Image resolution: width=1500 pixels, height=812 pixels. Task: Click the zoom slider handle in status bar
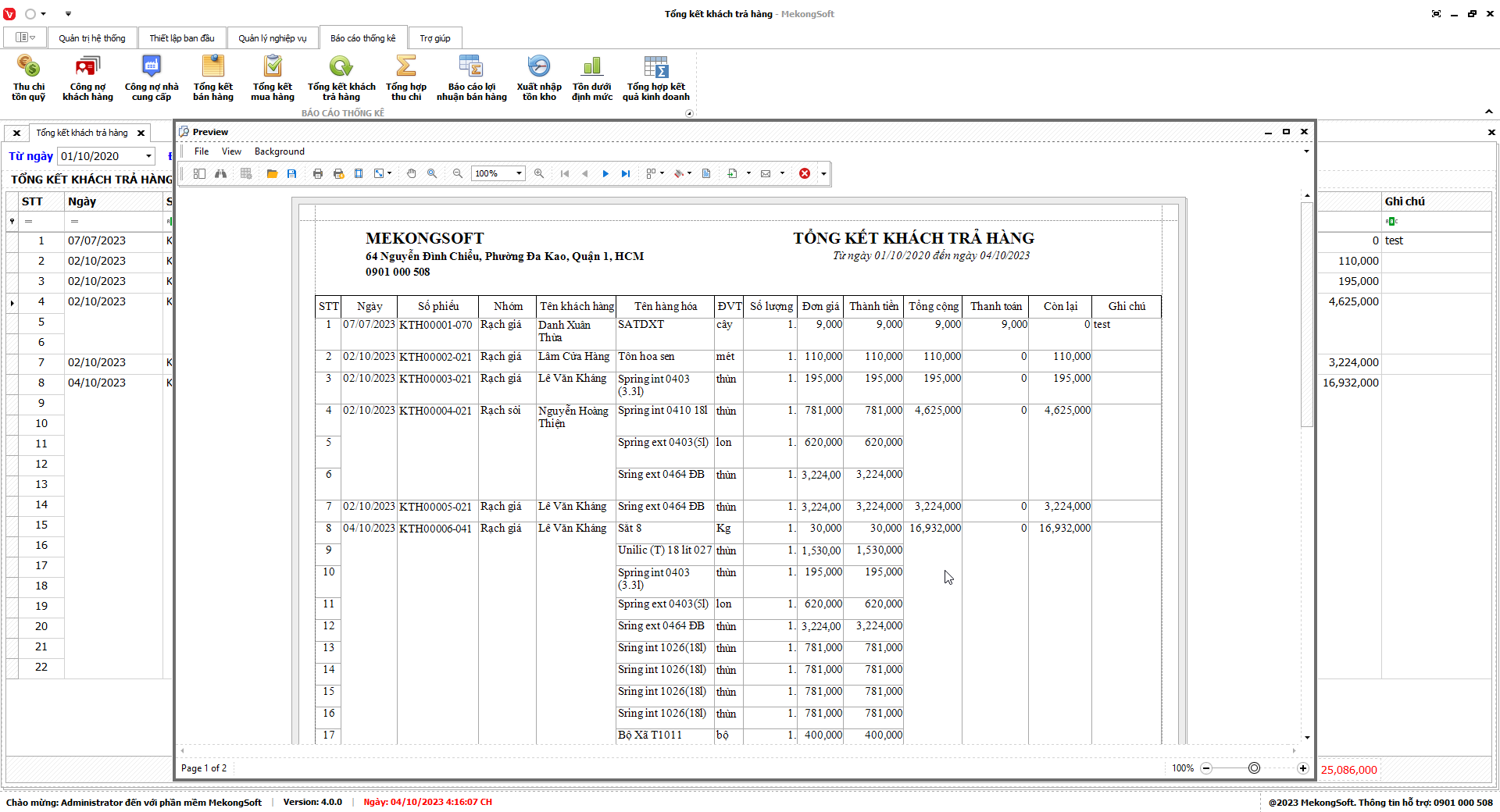1254,768
